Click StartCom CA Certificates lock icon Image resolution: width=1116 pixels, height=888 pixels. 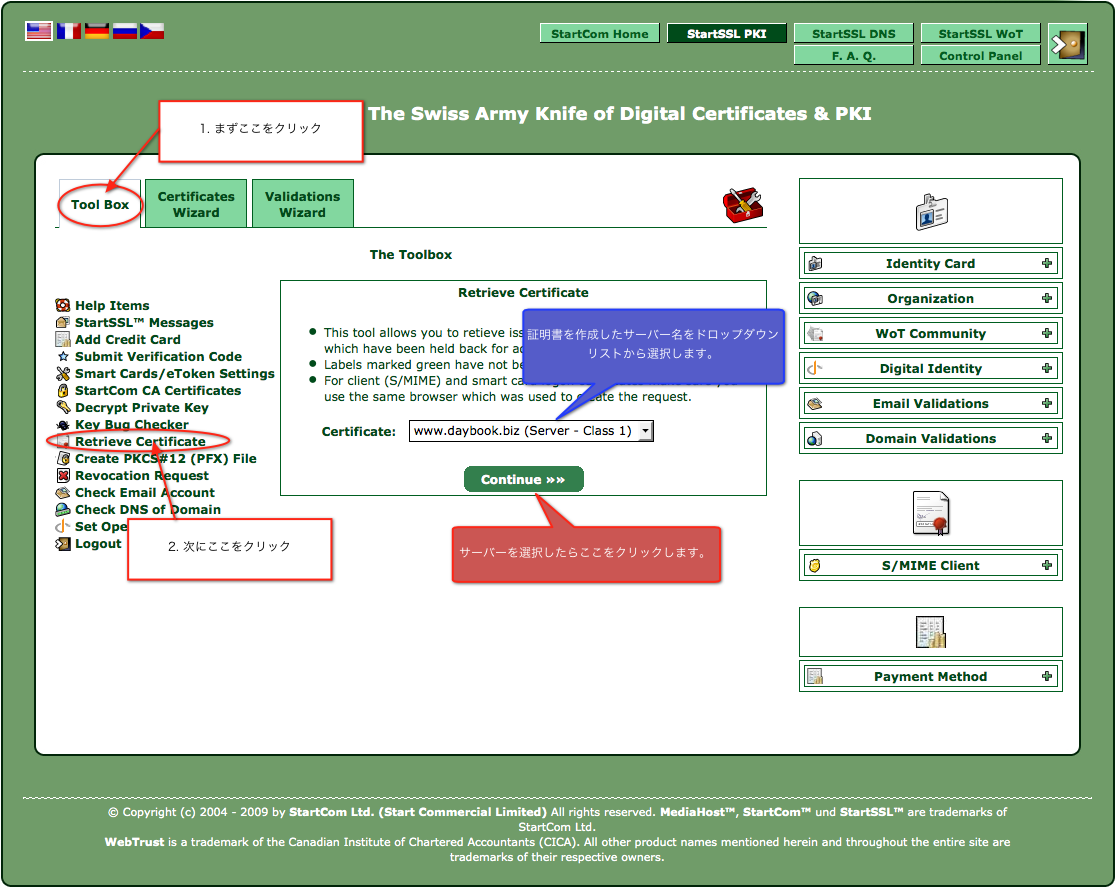coord(63,391)
